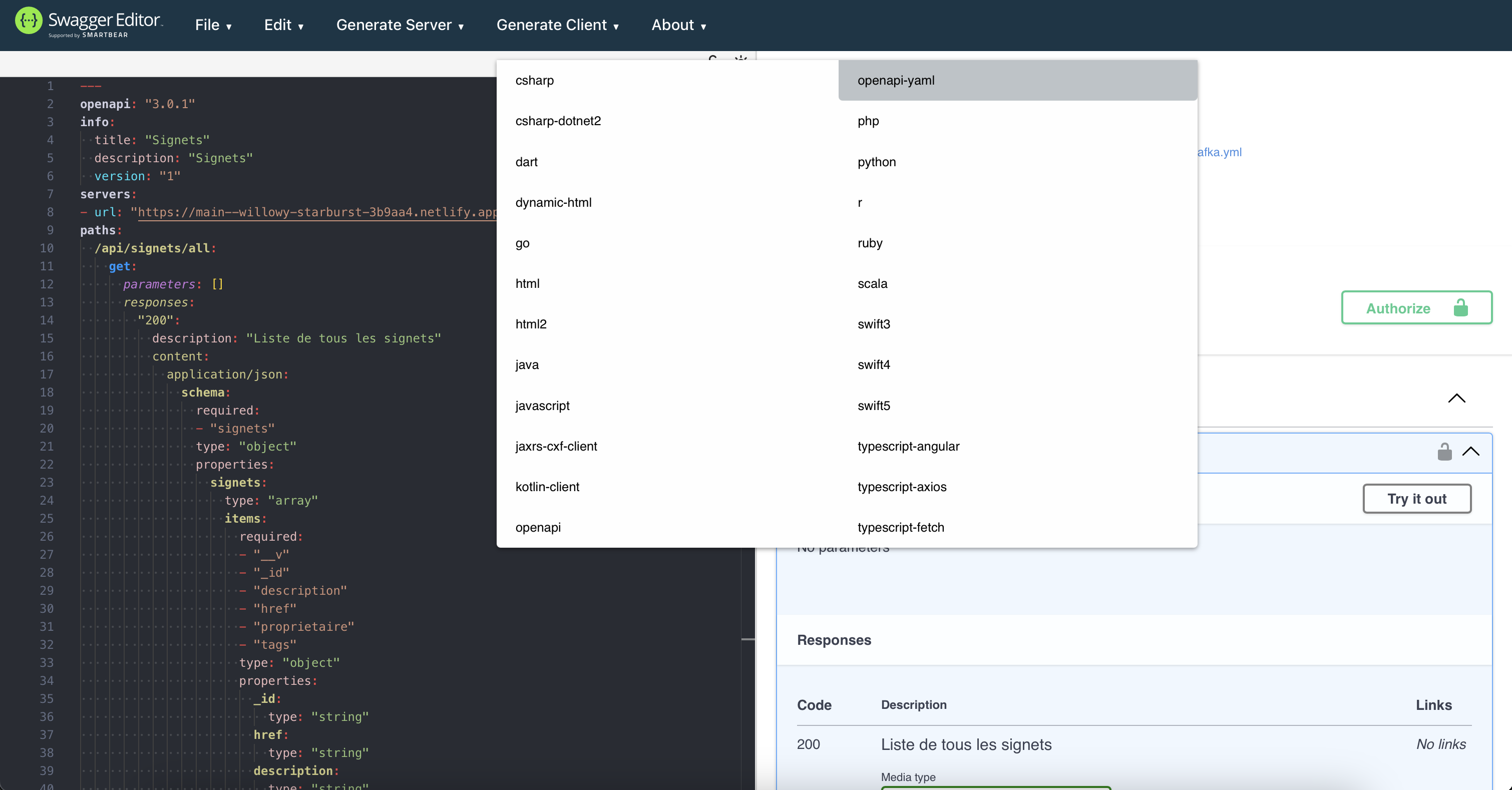Pick csharp-dotnet2 client option
This screenshot has height=790, width=1512.
point(558,121)
